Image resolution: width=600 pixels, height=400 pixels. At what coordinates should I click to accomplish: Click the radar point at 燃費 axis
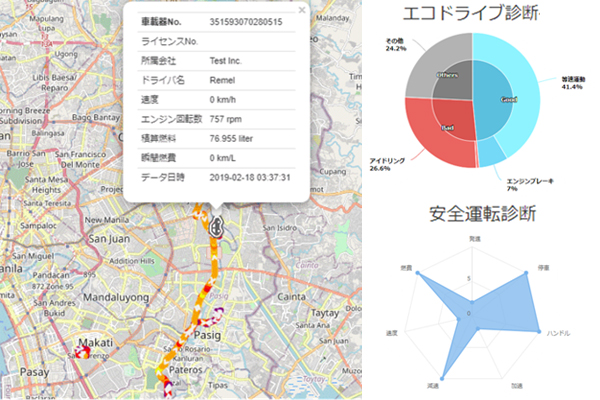coord(418,273)
